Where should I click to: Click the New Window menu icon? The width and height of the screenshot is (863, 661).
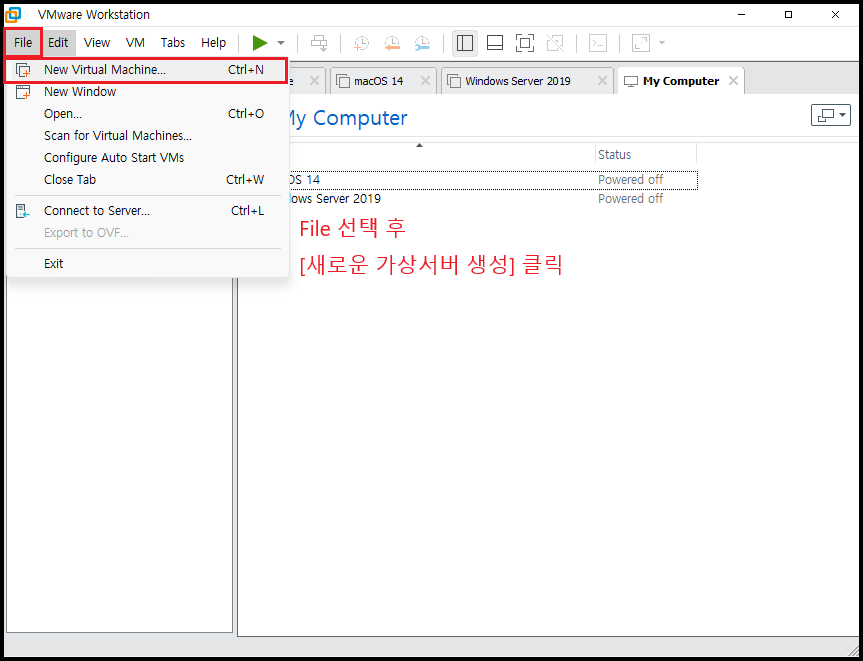[23, 92]
